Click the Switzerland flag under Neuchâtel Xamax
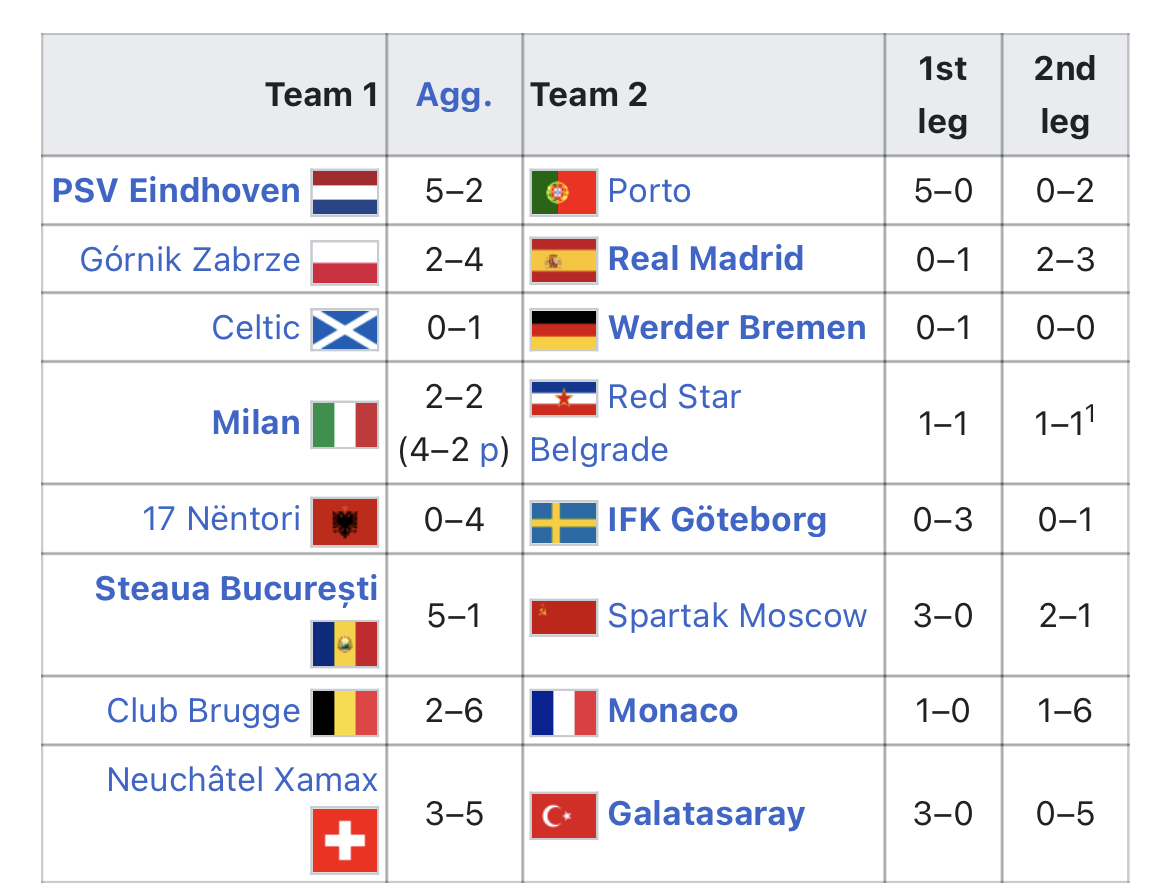 pos(345,841)
